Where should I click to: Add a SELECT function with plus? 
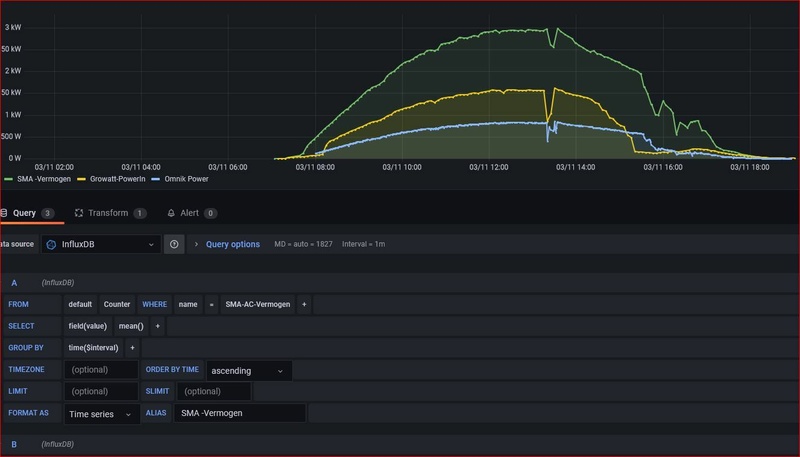click(x=157, y=326)
